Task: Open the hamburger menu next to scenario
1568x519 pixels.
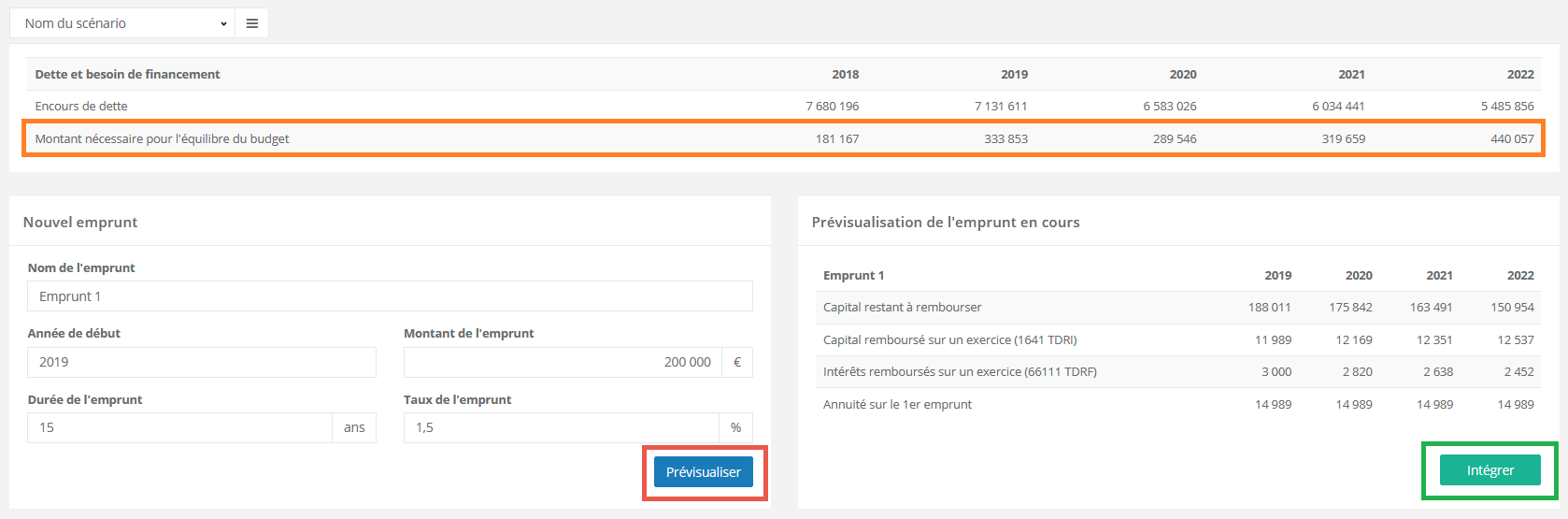Action: [x=251, y=23]
